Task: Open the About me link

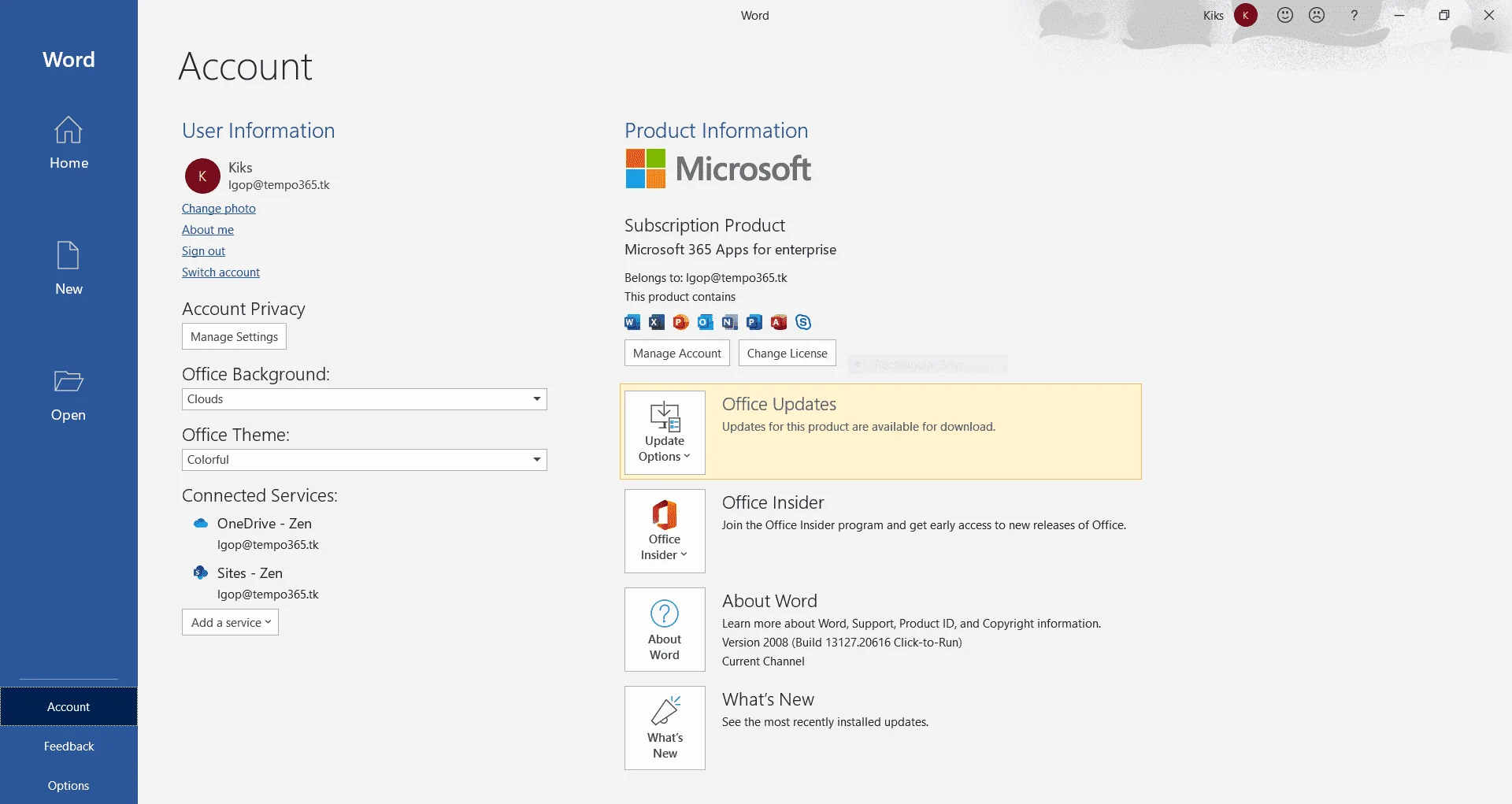Action: 208,230
